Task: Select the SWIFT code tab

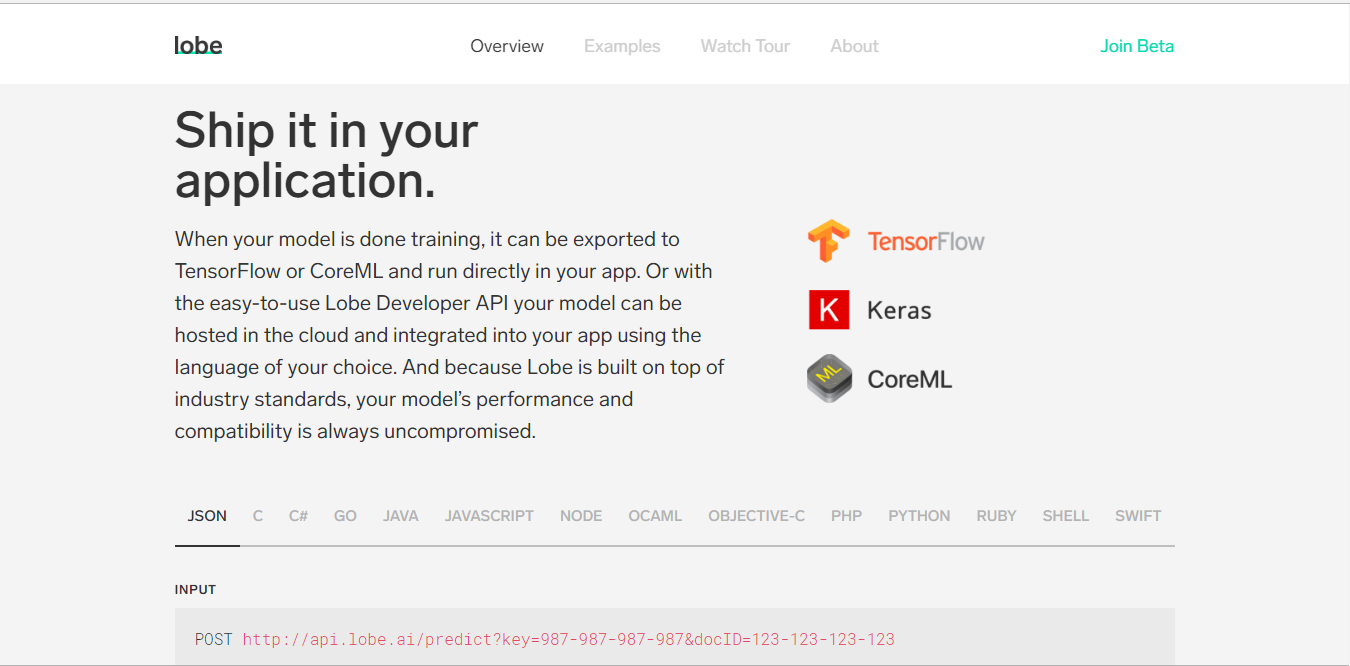Action: tap(1138, 516)
